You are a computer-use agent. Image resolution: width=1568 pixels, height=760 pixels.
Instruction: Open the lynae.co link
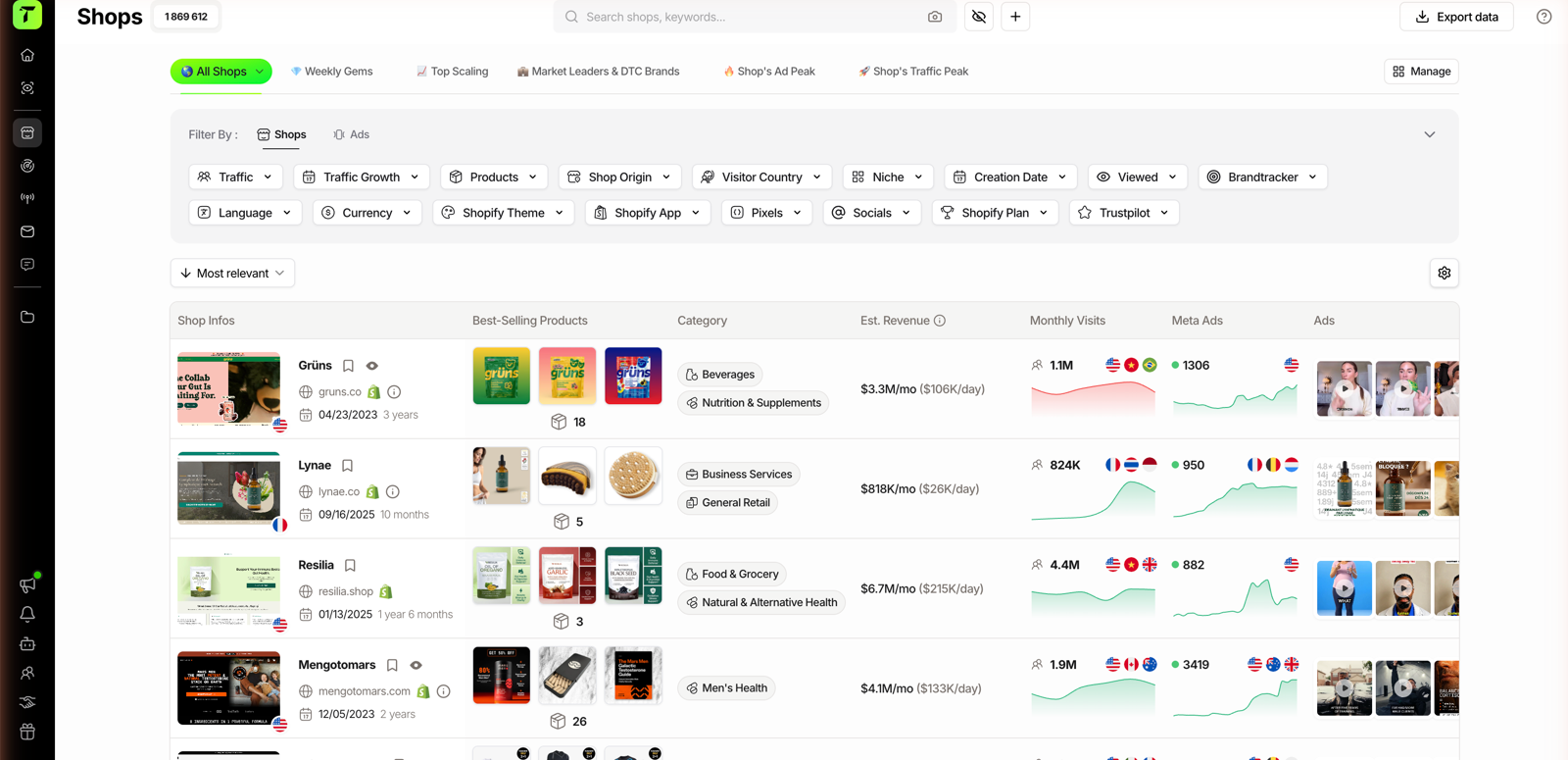point(339,491)
